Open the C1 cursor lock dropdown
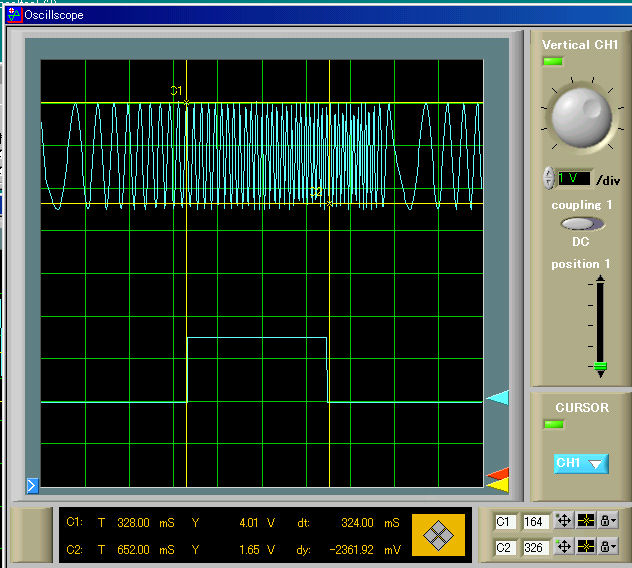Viewport: 632px width, 568px height. click(x=608, y=521)
